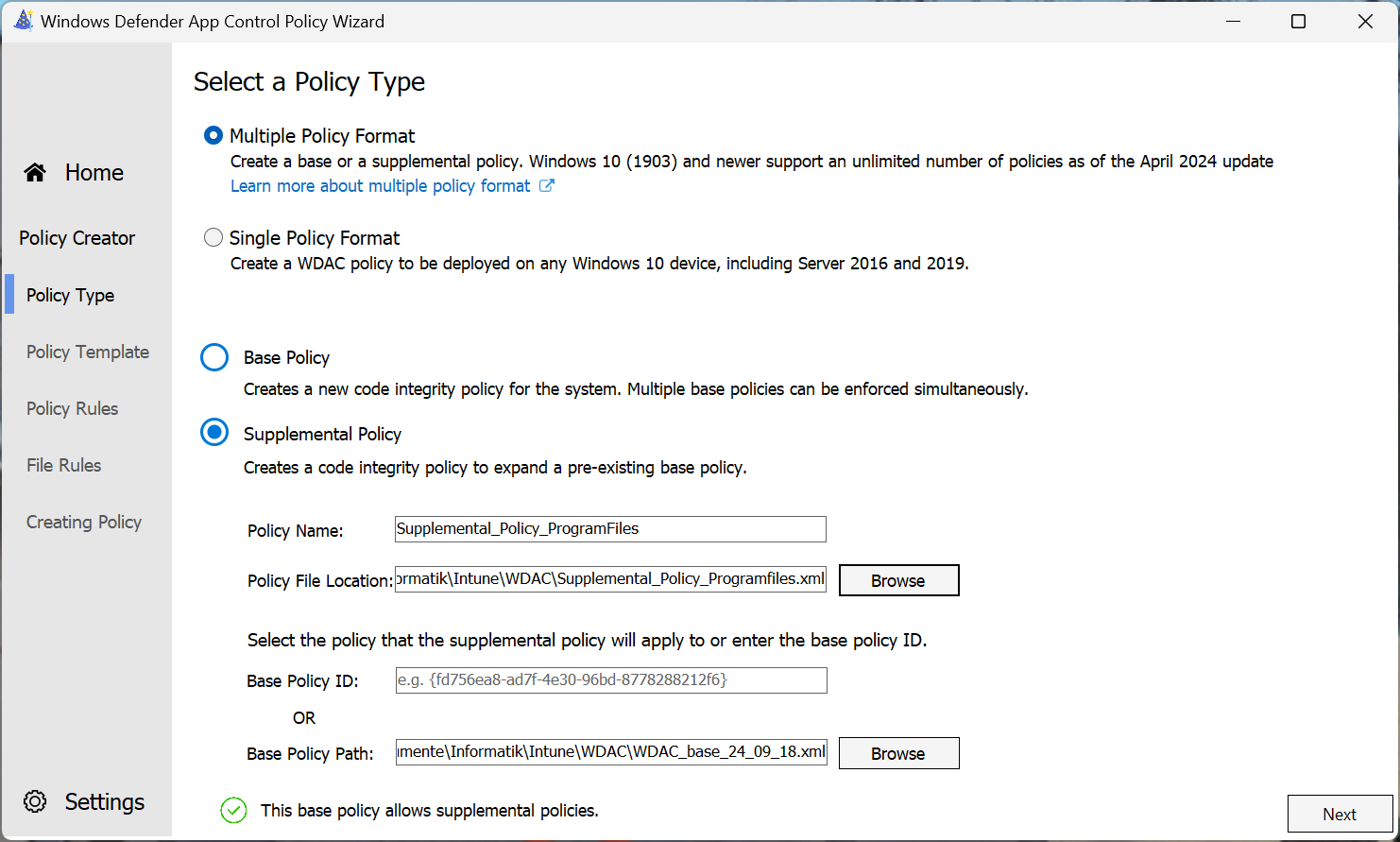Select Single Policy Format radio button
Image resolution: width=1400 pixels, height=842 pixels.
(x=213, y=238)
